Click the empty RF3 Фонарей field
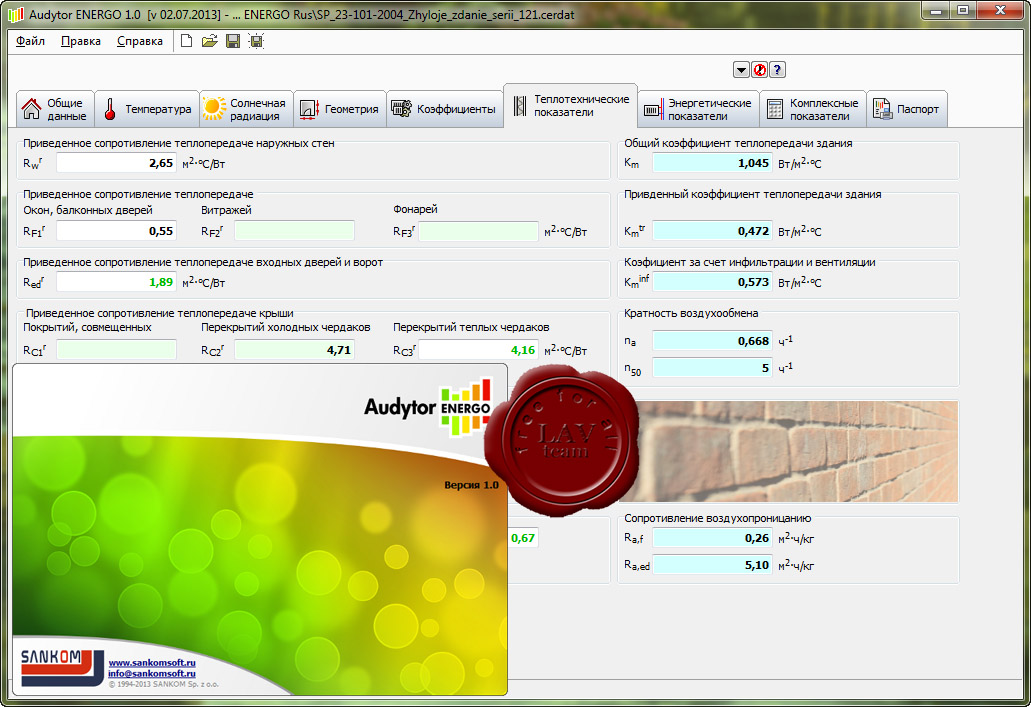The image size is (1031, 707). [479, 231]
